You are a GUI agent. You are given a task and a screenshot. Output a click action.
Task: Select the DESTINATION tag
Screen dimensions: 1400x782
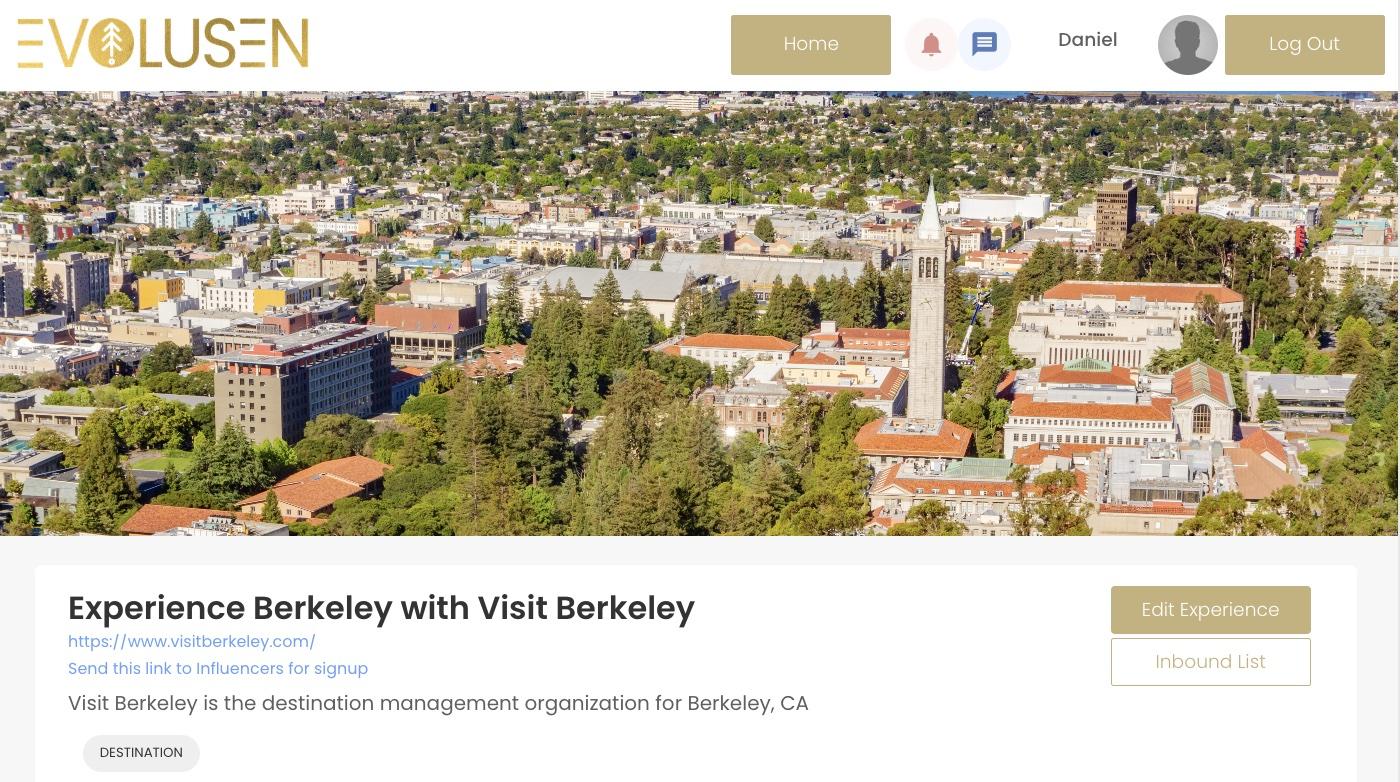coord(141,753)
